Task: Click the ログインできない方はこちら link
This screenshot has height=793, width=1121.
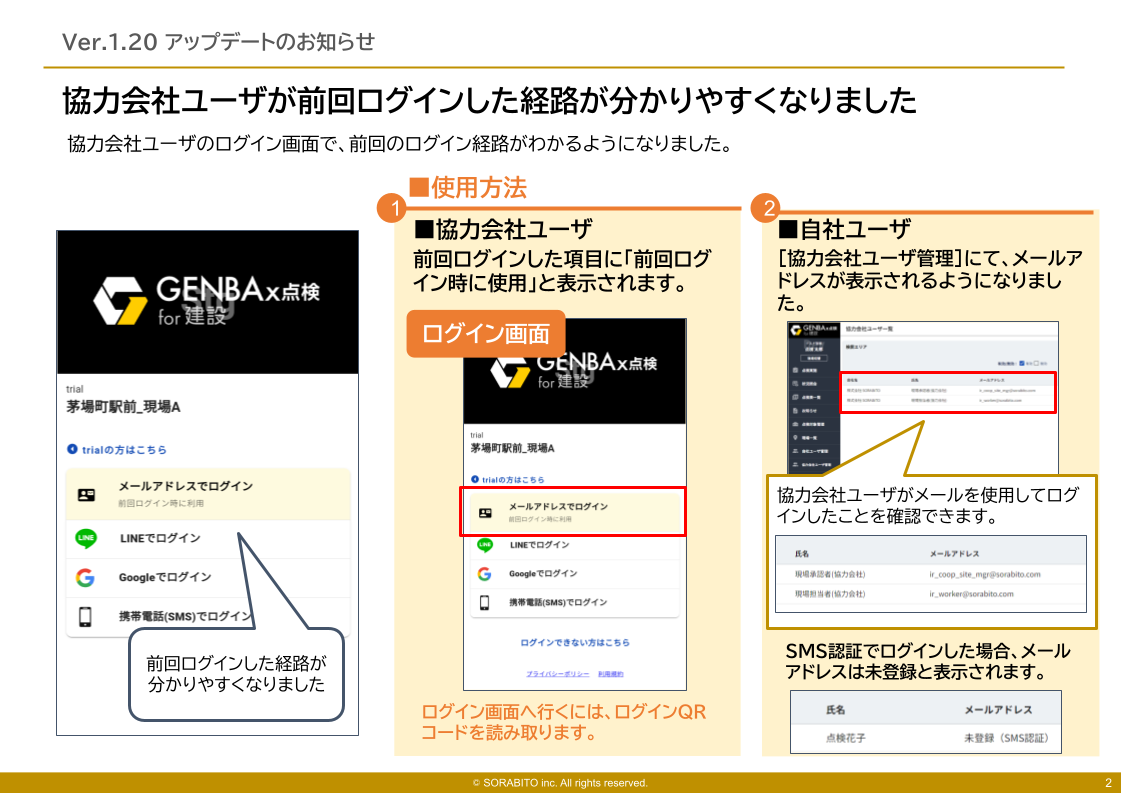Action: tap(574, 643)
